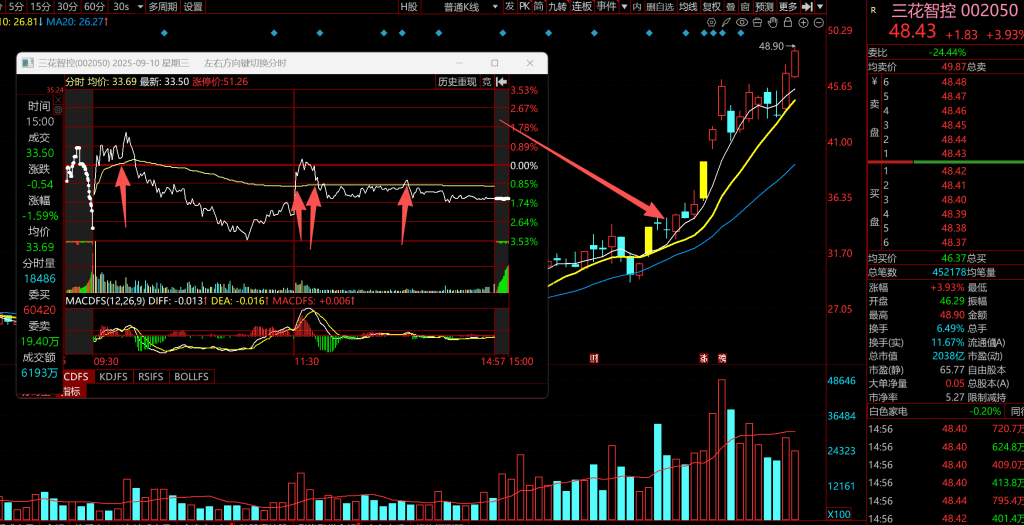
Task: Switch to the KDJFS indicator tab
Action: [x=113, y=377]
